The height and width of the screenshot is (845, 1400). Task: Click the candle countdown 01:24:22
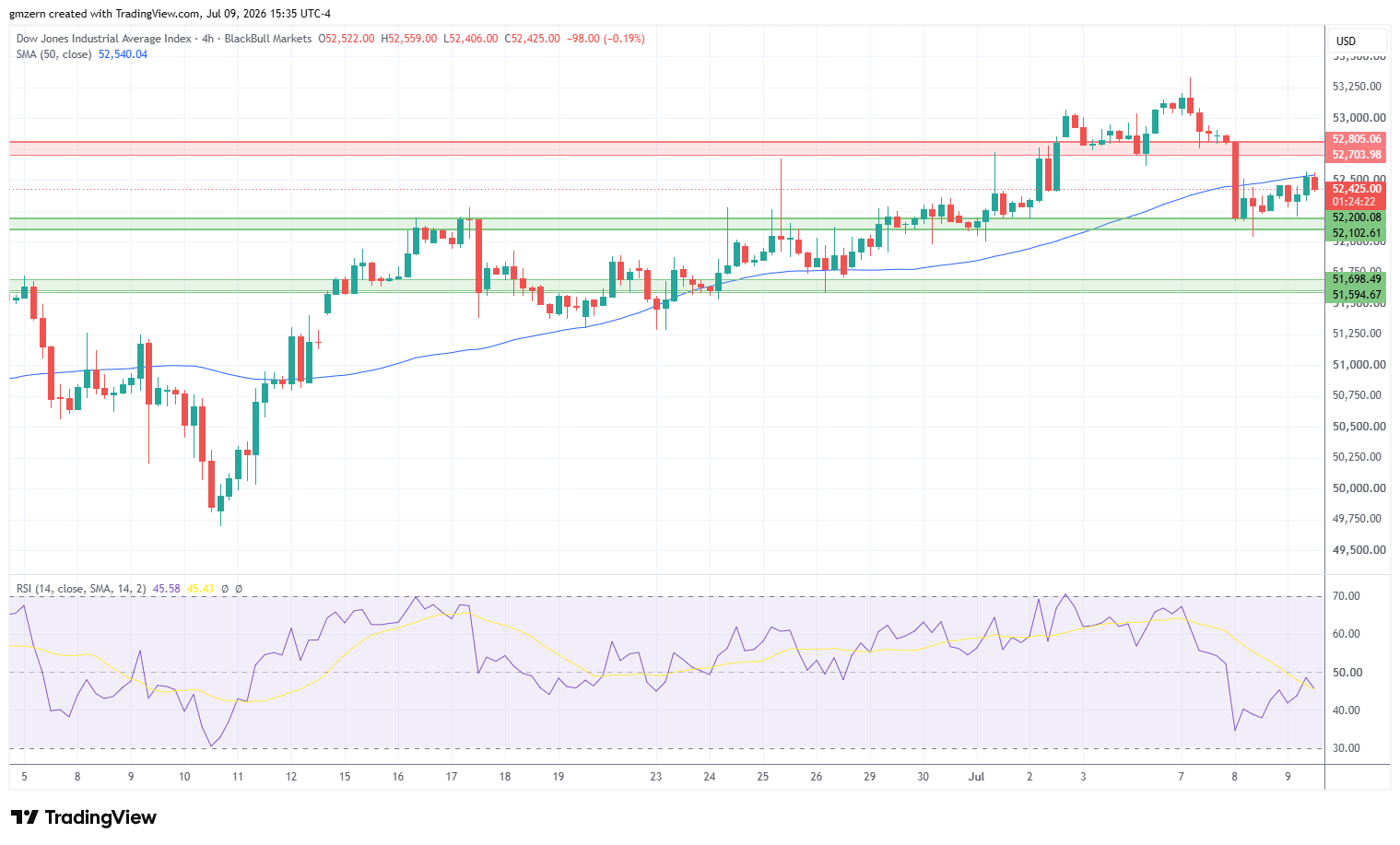click(x=1354, y=202)
